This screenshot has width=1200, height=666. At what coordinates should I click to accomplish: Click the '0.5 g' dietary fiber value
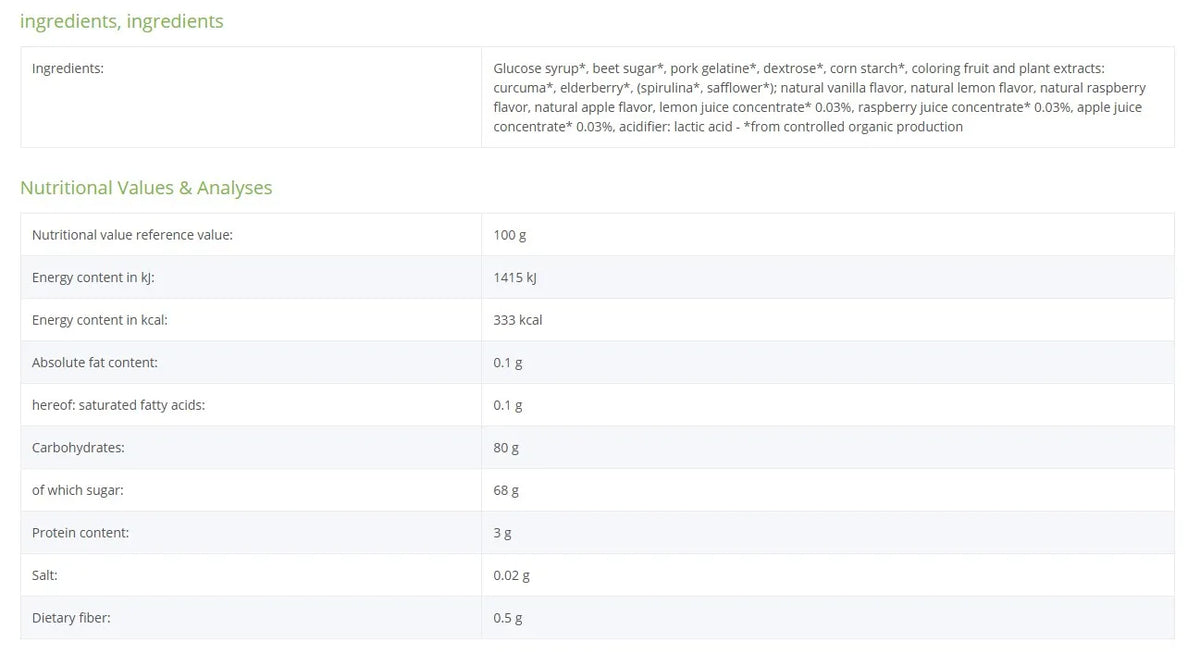[508, 618]
